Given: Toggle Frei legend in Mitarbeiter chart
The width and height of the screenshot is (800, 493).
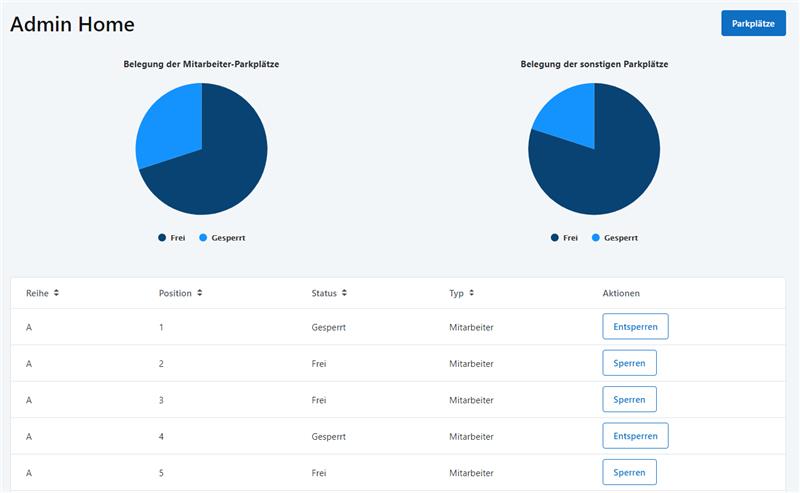Looking at the screenshot, I should pyautogui.click(x=171, y=238).
